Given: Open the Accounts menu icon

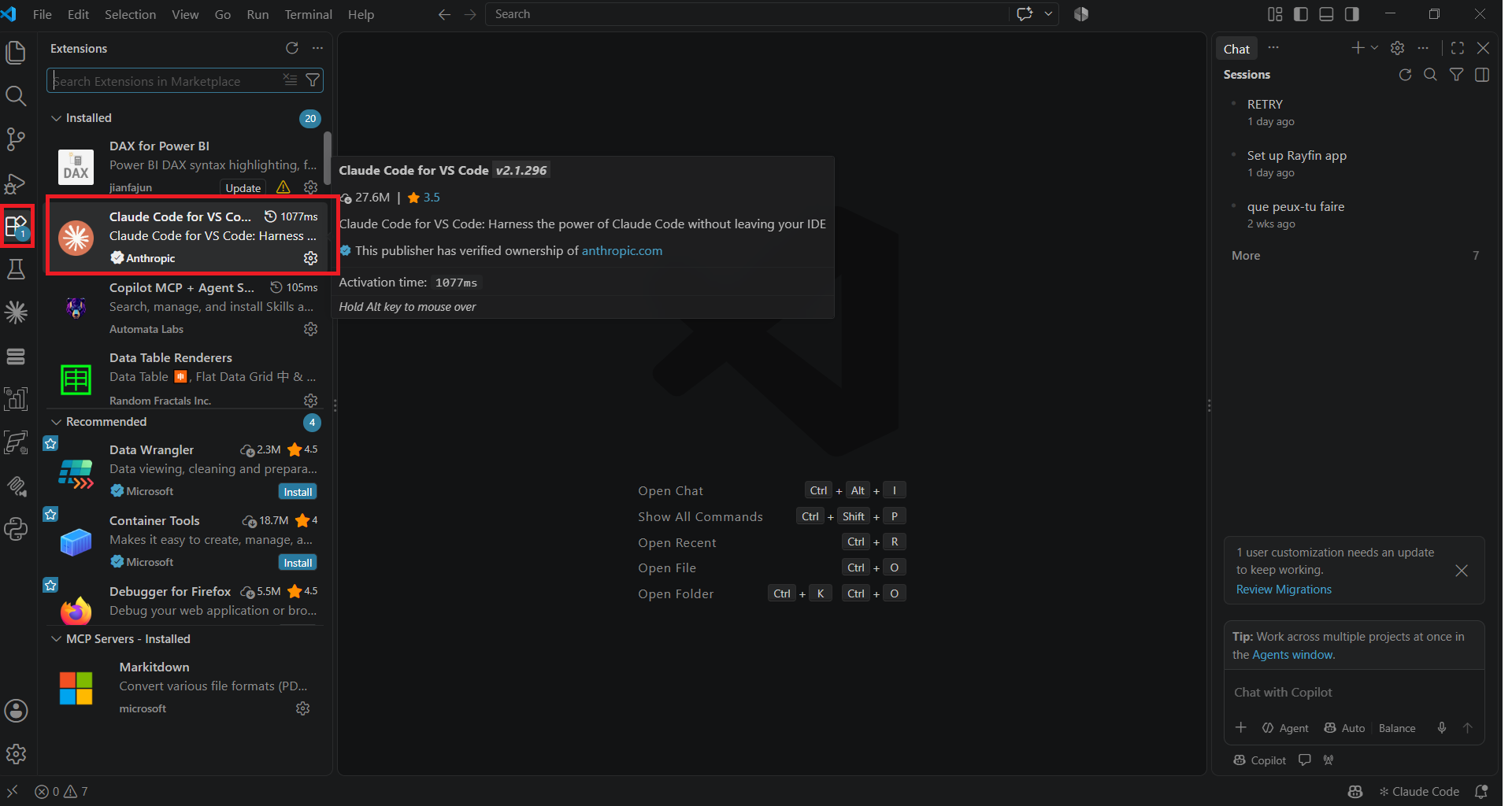Looking at the screenshot, I should click(16, 711).
